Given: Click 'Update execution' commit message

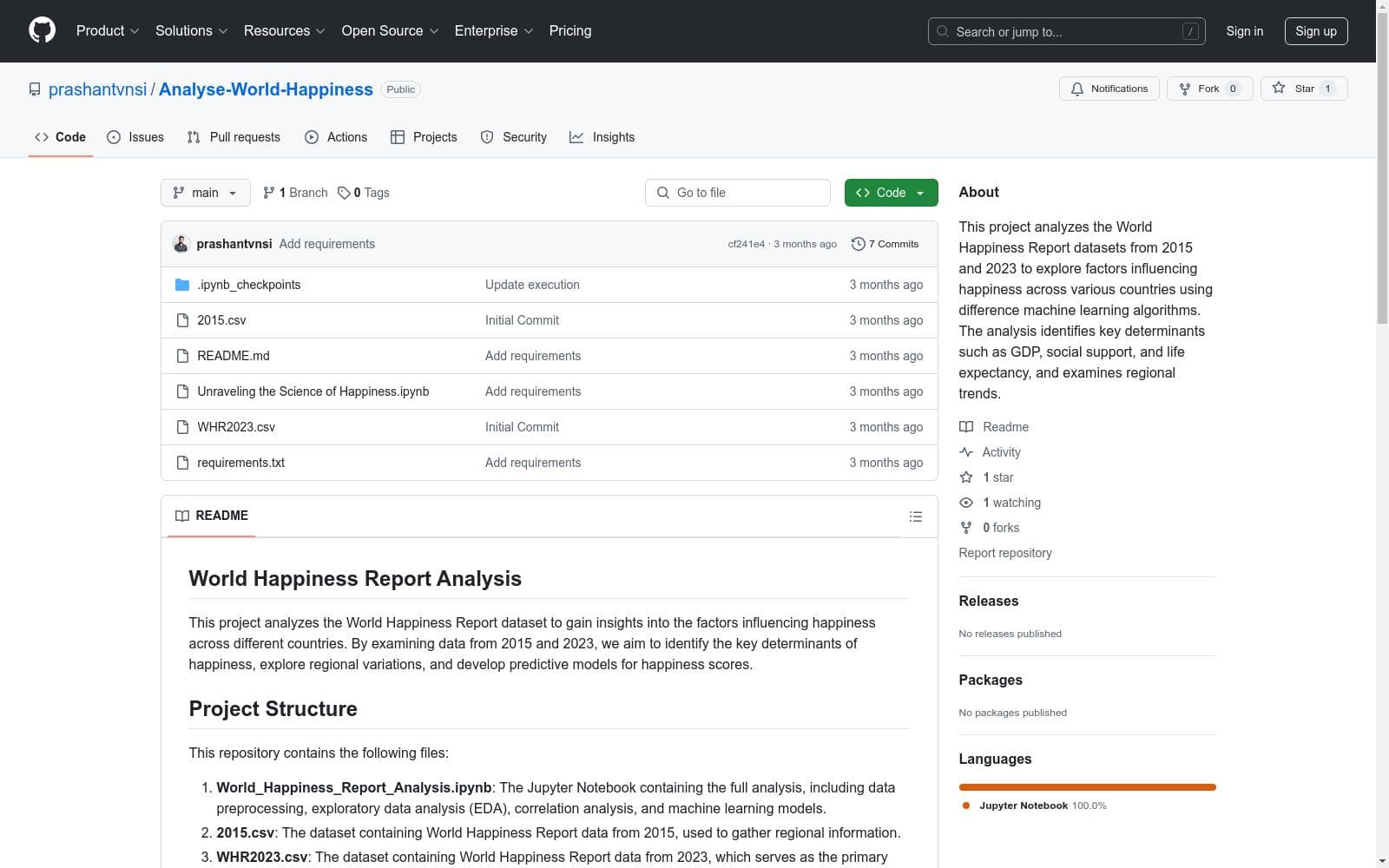Looking at the screenshot, I should coord(532,285).
